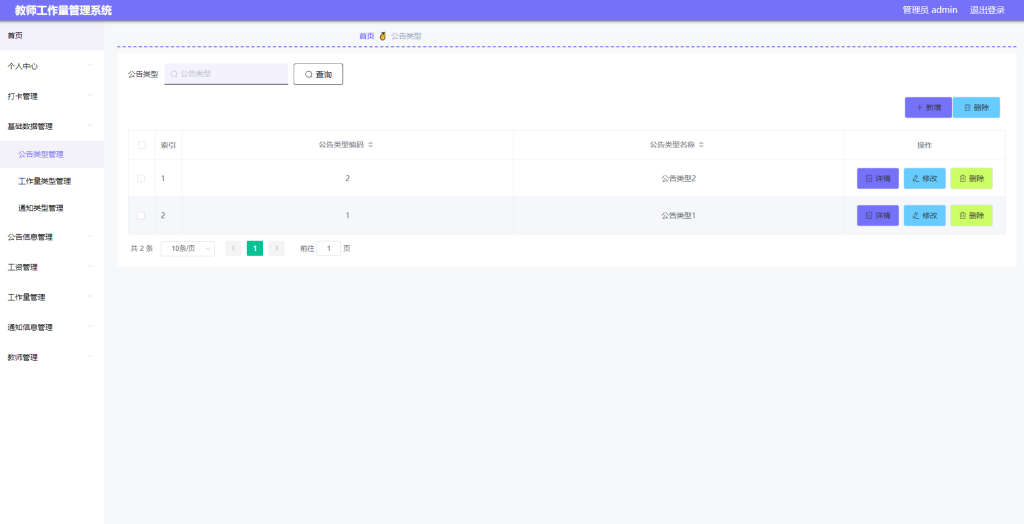Click the 查询 search button
Image resolution: width=1024 pixels, height=524 pixels.
point(318,74)
